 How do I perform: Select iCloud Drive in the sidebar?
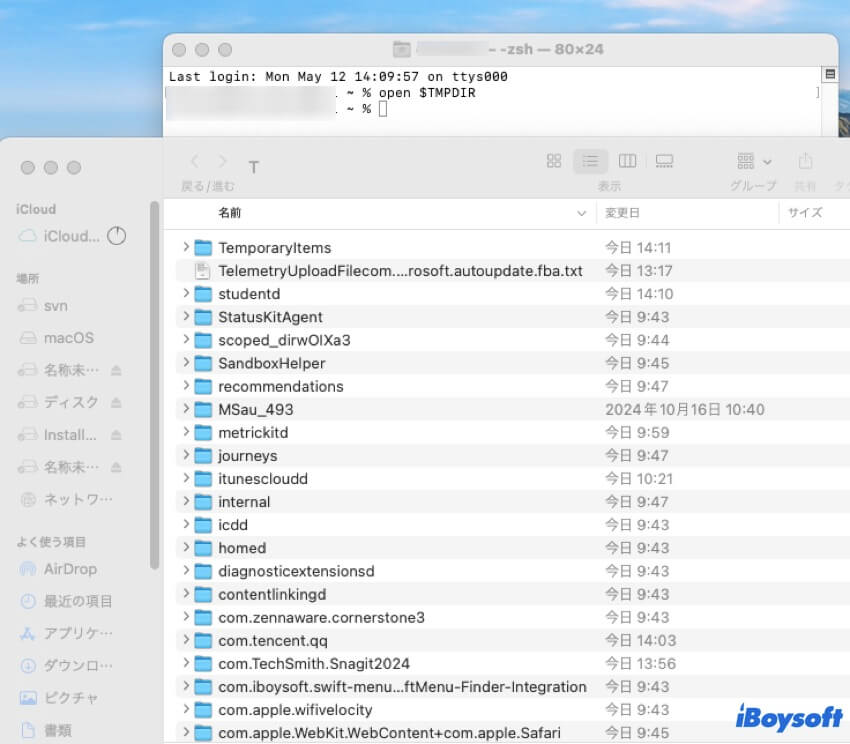click(70, 237)
